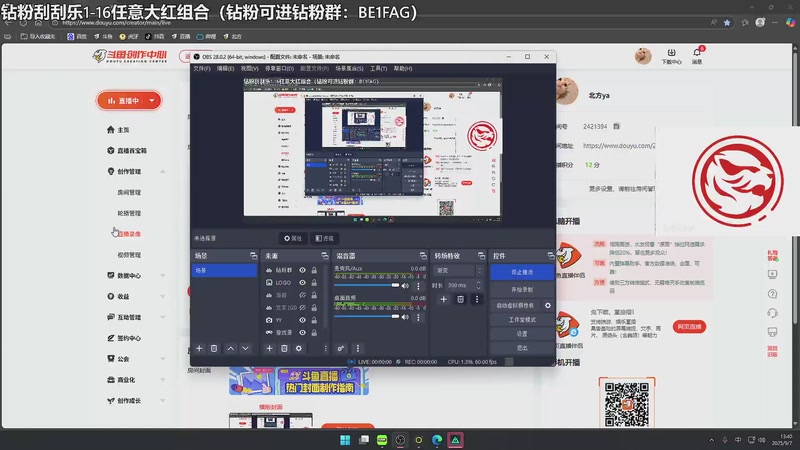This screenshot has width=800, height=450.
Task: Open audio mixer menu dots at panel bottom
Action: point(358,348)
